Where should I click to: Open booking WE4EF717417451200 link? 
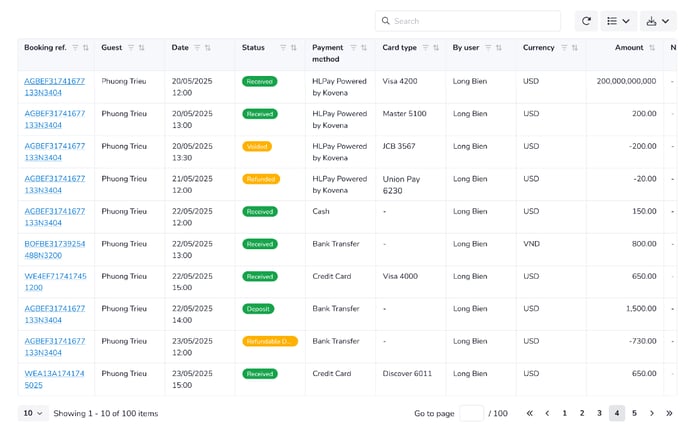(55, 282)
